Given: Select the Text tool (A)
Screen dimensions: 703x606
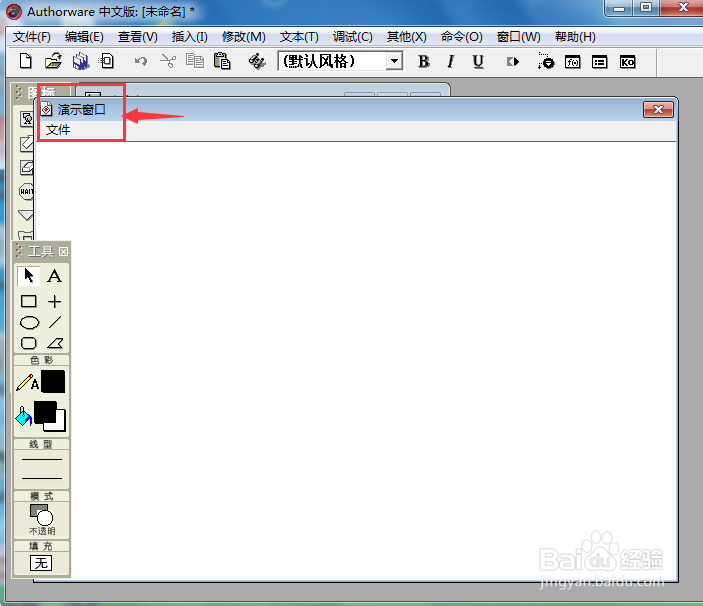Looking at the screenshot, I should [55, 276].
